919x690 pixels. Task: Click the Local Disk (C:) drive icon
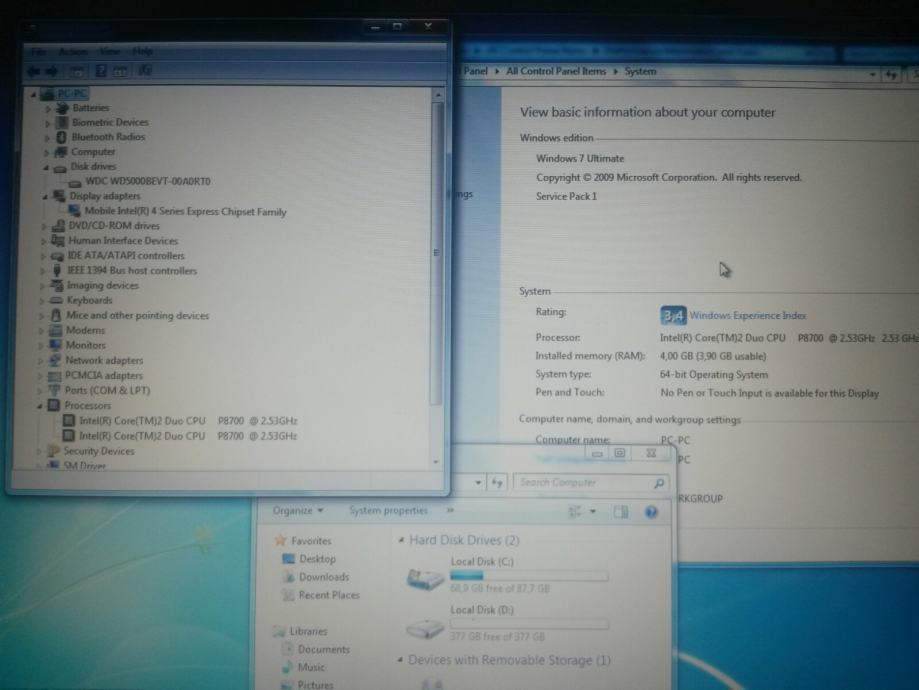[x=425, y=579]
